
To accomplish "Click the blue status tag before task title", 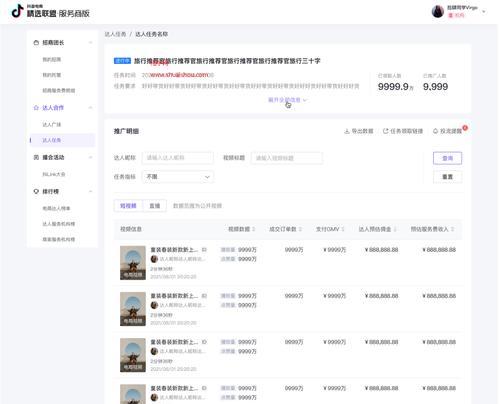I will coord(122,61).
